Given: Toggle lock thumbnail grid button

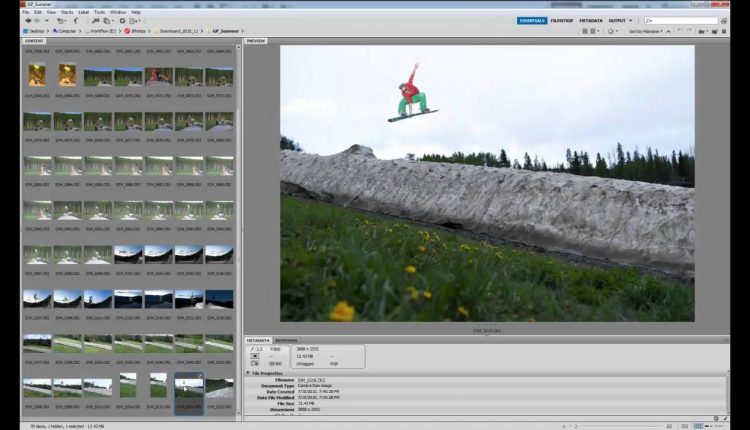Looking at the screenshot, I should pos(684,426).
